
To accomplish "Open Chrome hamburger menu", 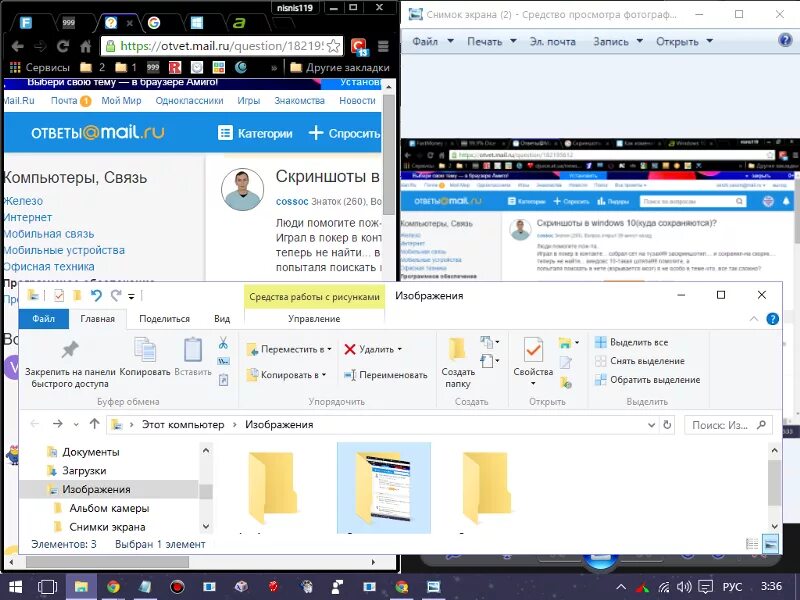I will pyautogui.click(x=383, y=46).
